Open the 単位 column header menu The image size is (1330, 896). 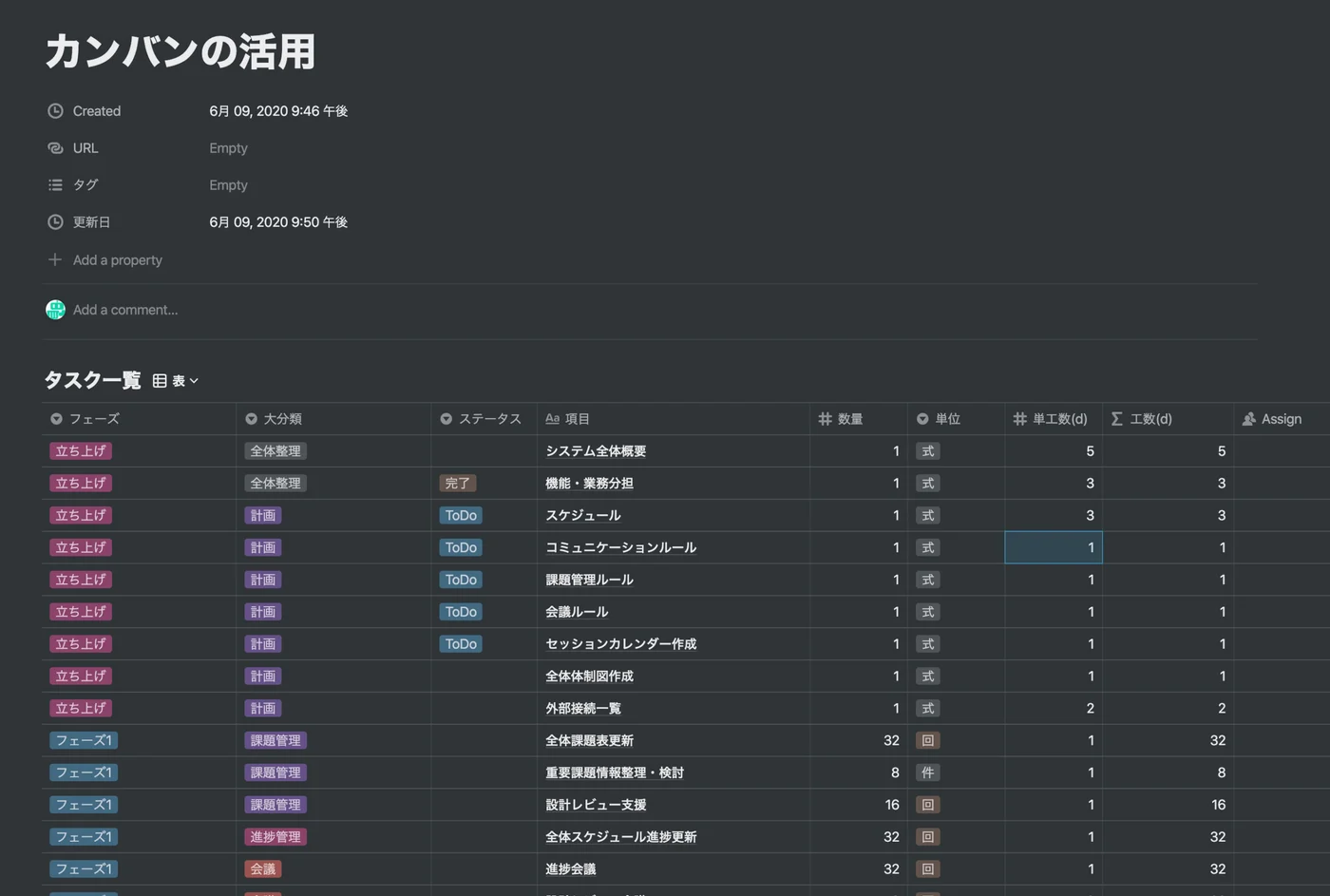click(956, 419)
